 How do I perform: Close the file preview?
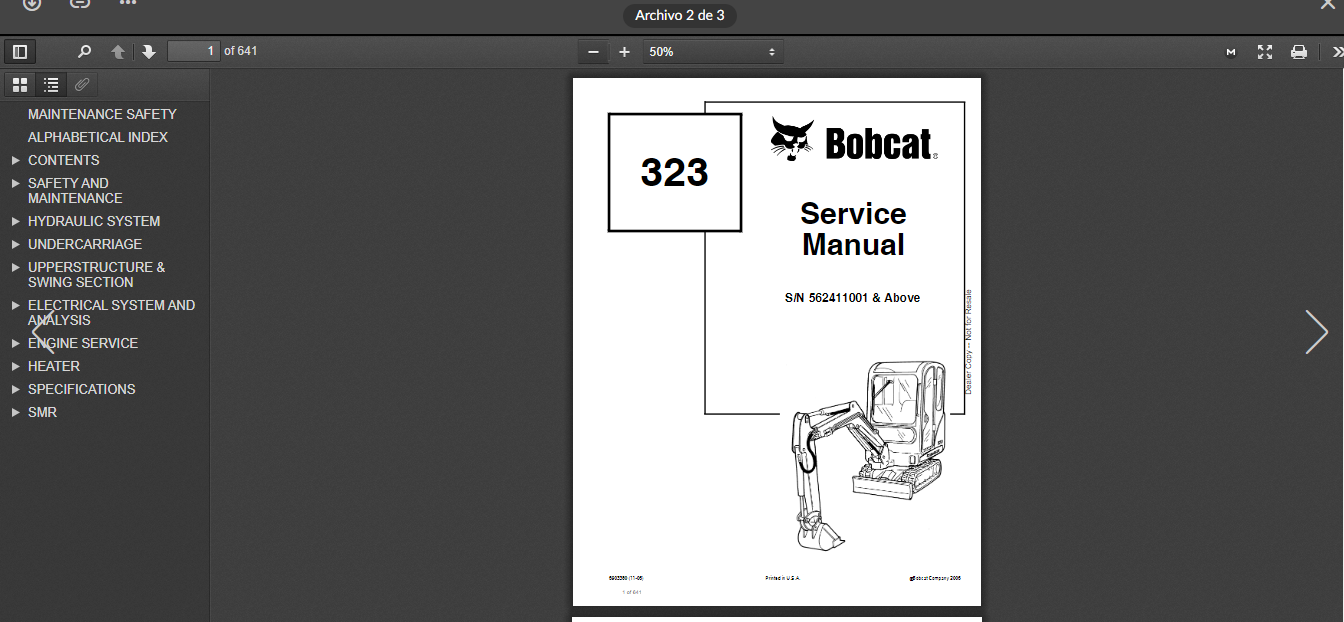click(x=1329, y=4)
